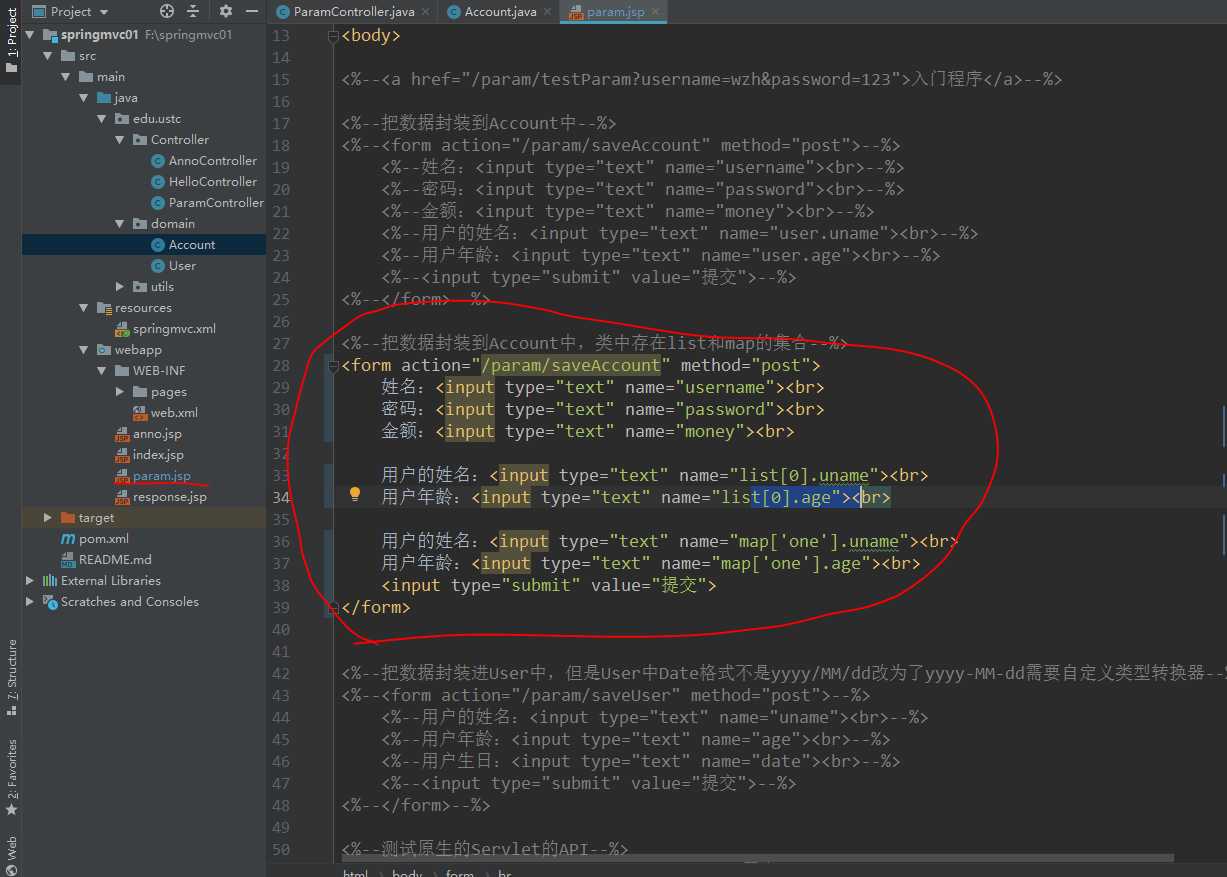
Task: Select the utils package row
Action: click(x=144, y=287)
